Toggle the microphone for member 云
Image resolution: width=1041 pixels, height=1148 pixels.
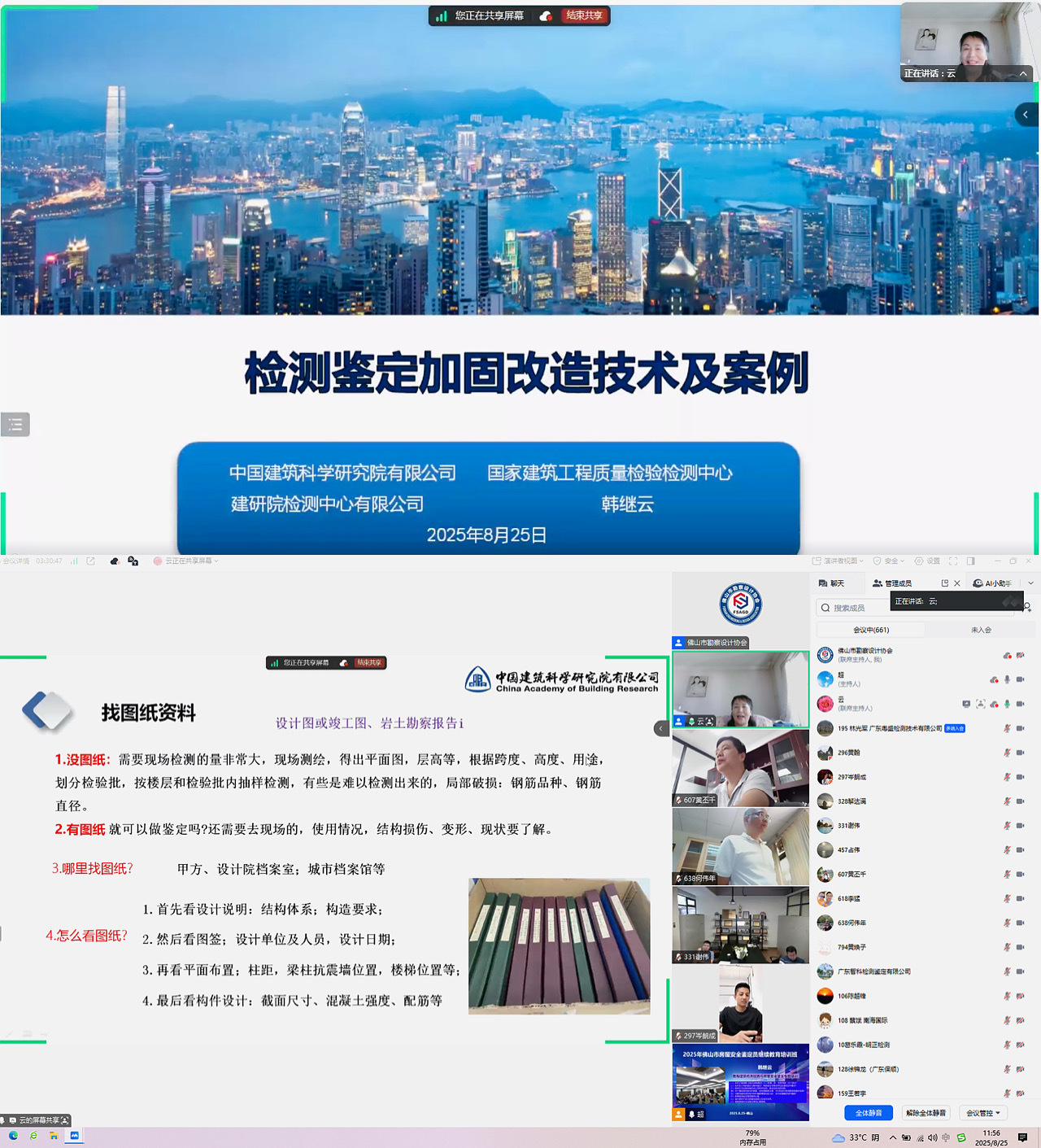[1007, 704]
